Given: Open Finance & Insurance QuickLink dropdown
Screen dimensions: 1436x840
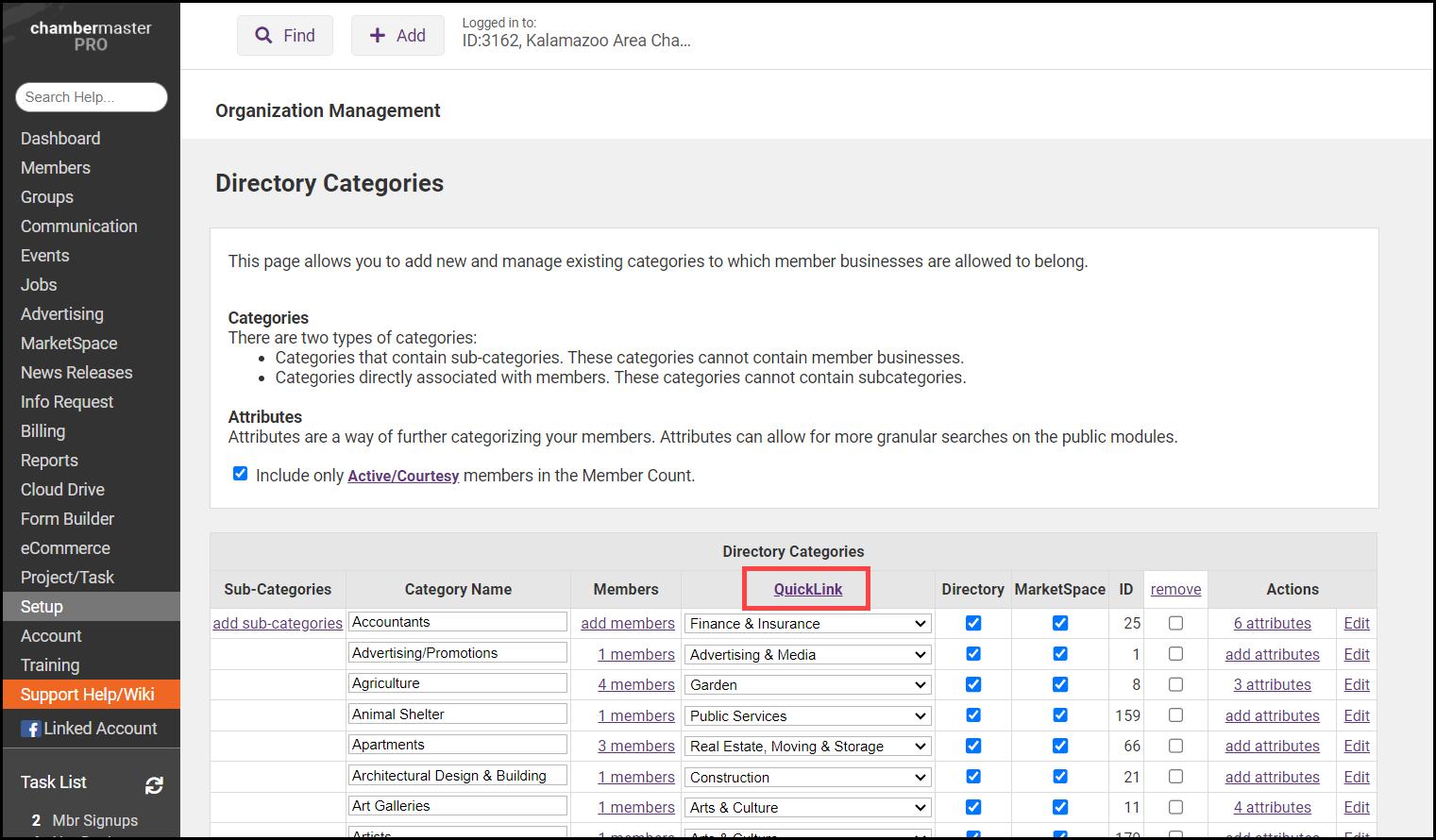Looking at the screenshot, I should pos(807,624).
